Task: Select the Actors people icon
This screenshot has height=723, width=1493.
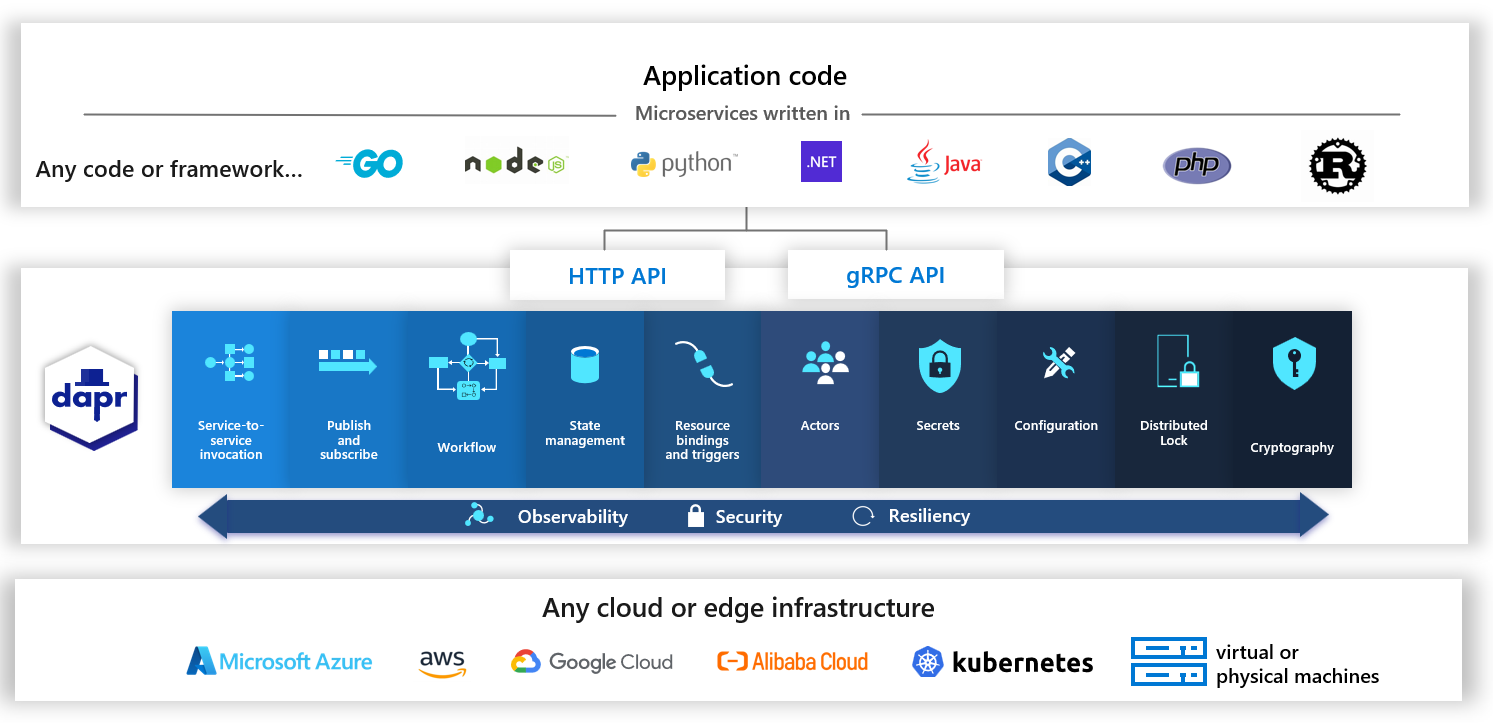Action: (x=825, y=363)
